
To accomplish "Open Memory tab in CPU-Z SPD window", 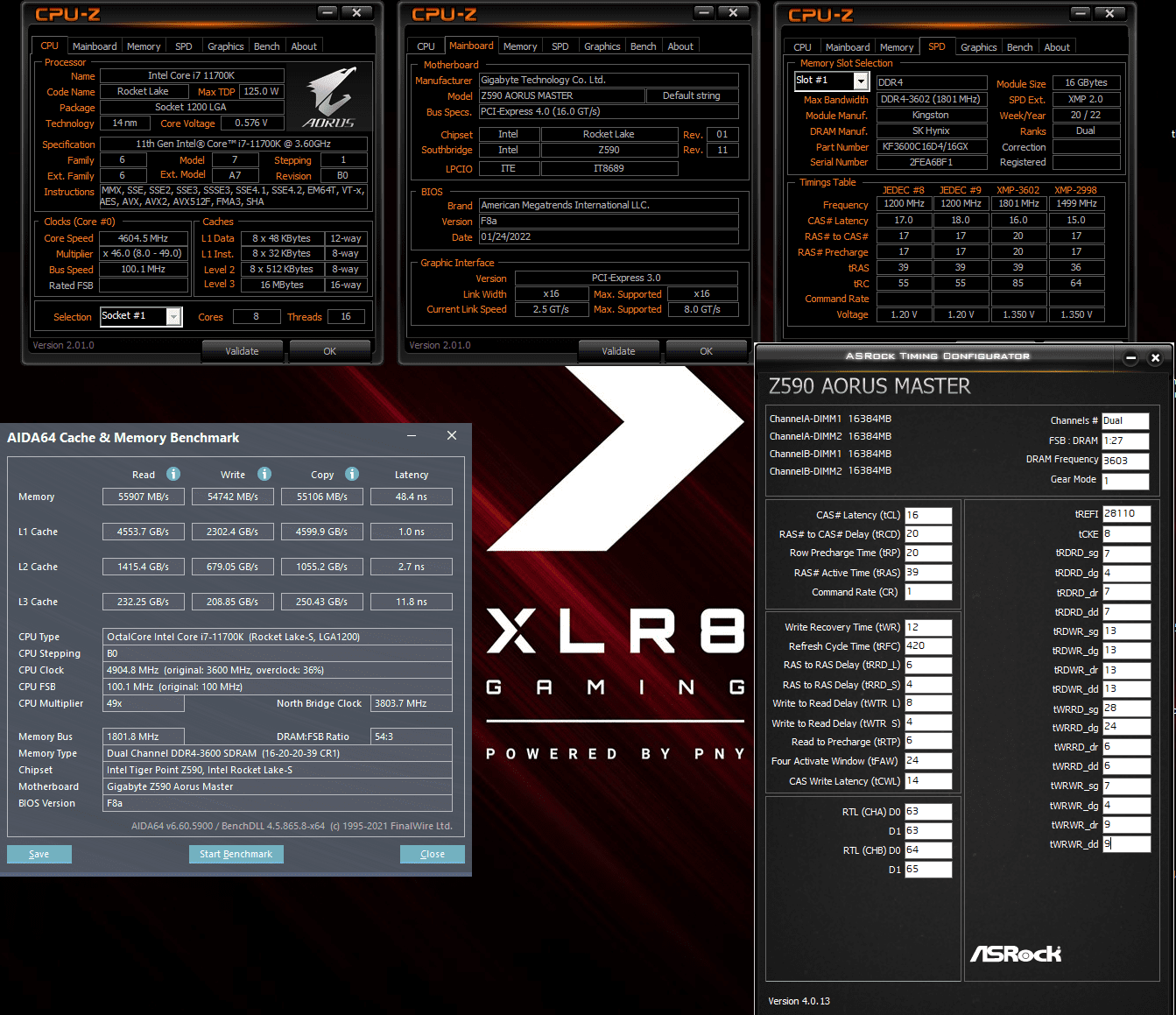I will [x=897, y=47].
